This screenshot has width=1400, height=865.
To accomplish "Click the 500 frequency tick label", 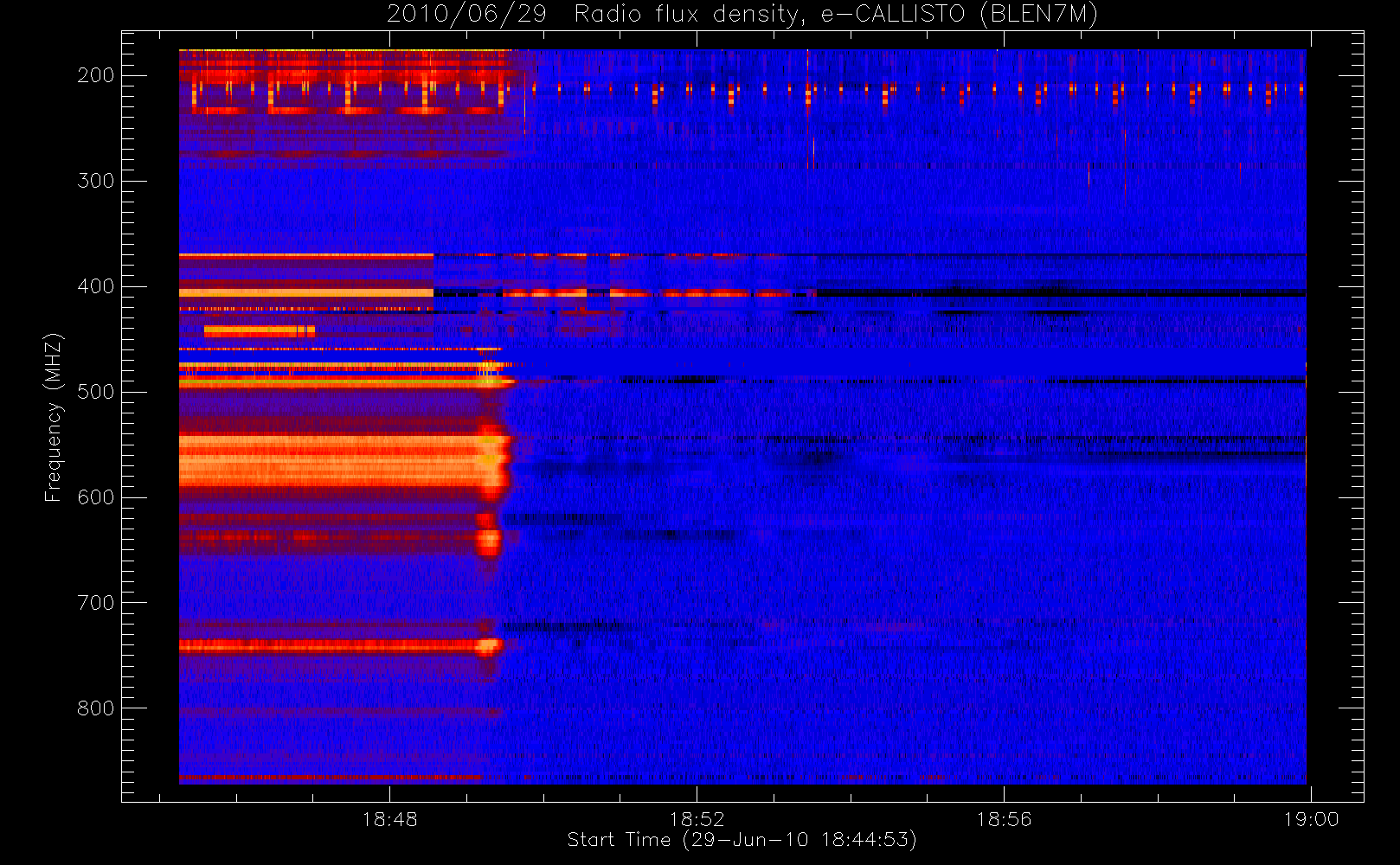I will coord(95,392).
